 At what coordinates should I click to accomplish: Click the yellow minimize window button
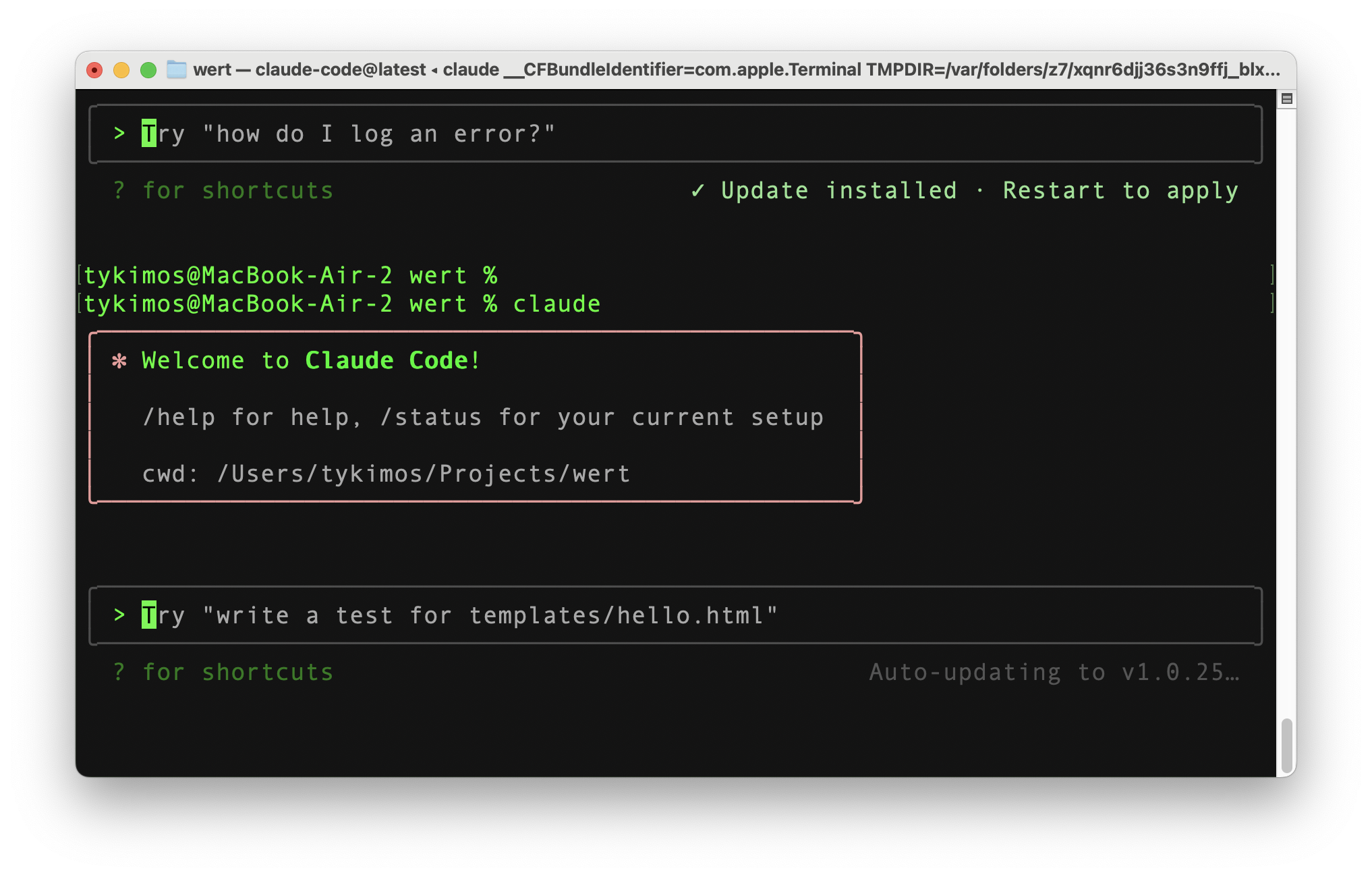[x=121, y=70]
